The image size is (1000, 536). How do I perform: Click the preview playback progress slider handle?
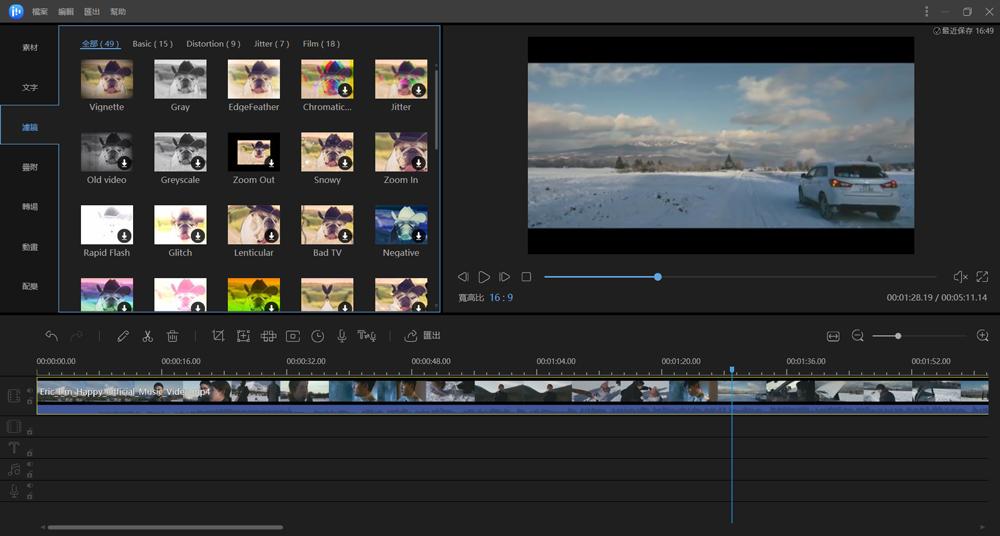(657, 277)
